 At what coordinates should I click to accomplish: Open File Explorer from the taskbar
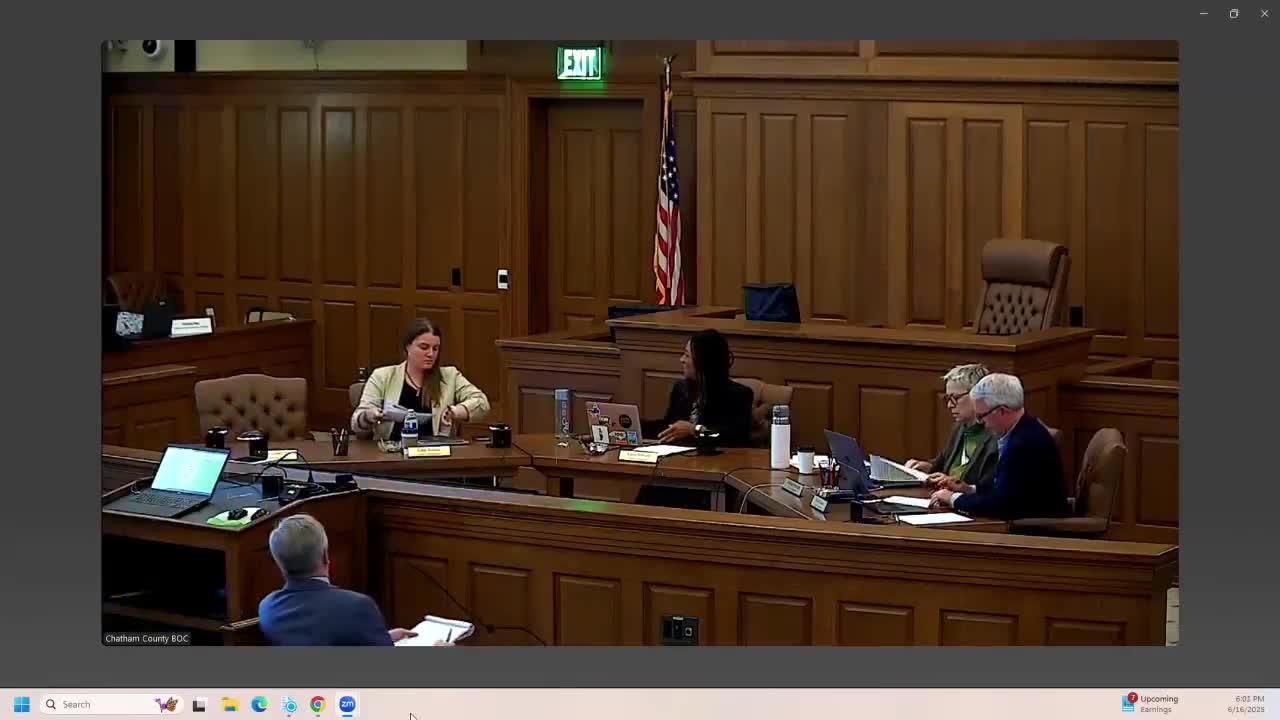pos(229,704)
